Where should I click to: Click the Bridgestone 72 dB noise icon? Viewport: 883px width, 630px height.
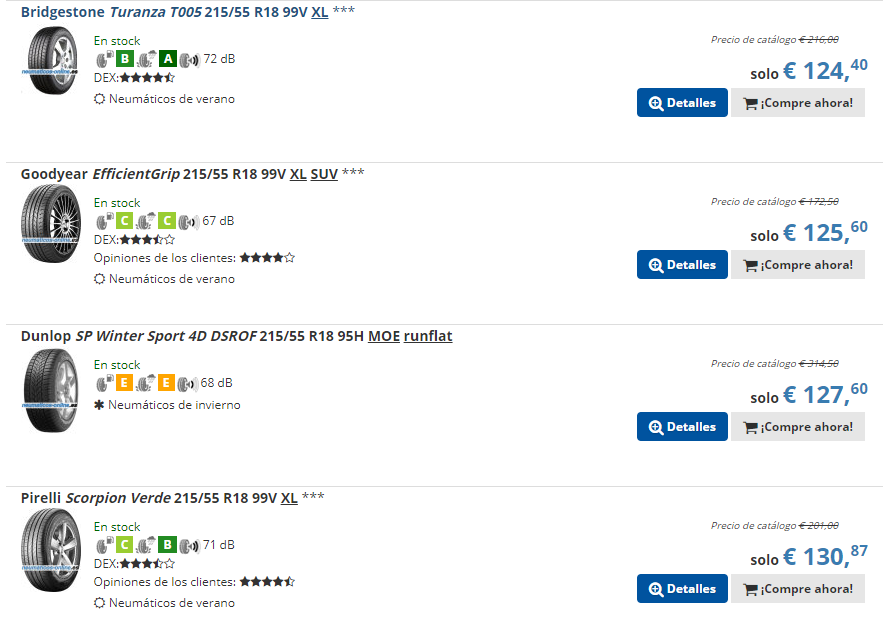click(189, 59)
